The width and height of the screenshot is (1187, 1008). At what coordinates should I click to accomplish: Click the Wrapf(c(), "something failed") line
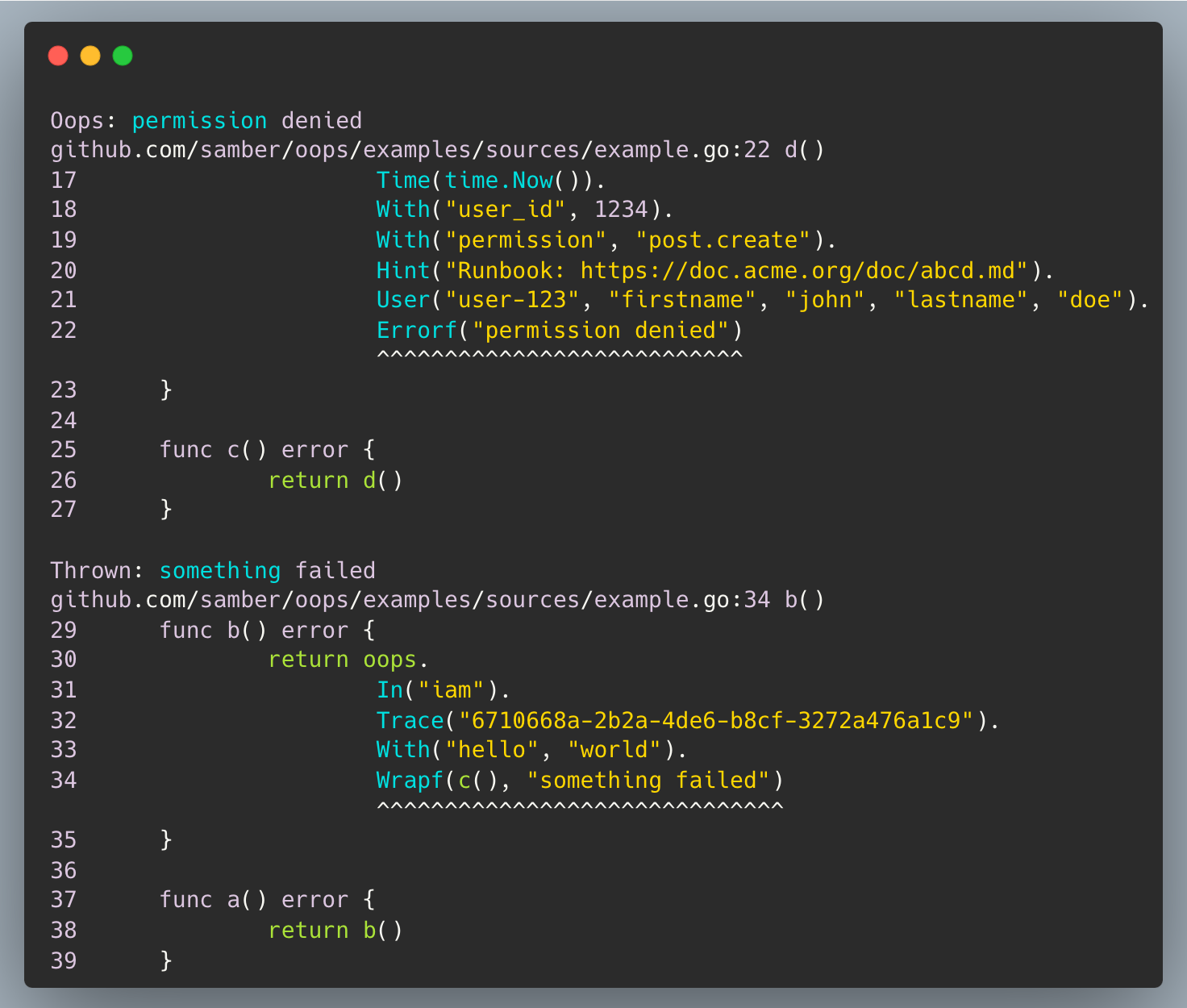(x=579, y=781)
